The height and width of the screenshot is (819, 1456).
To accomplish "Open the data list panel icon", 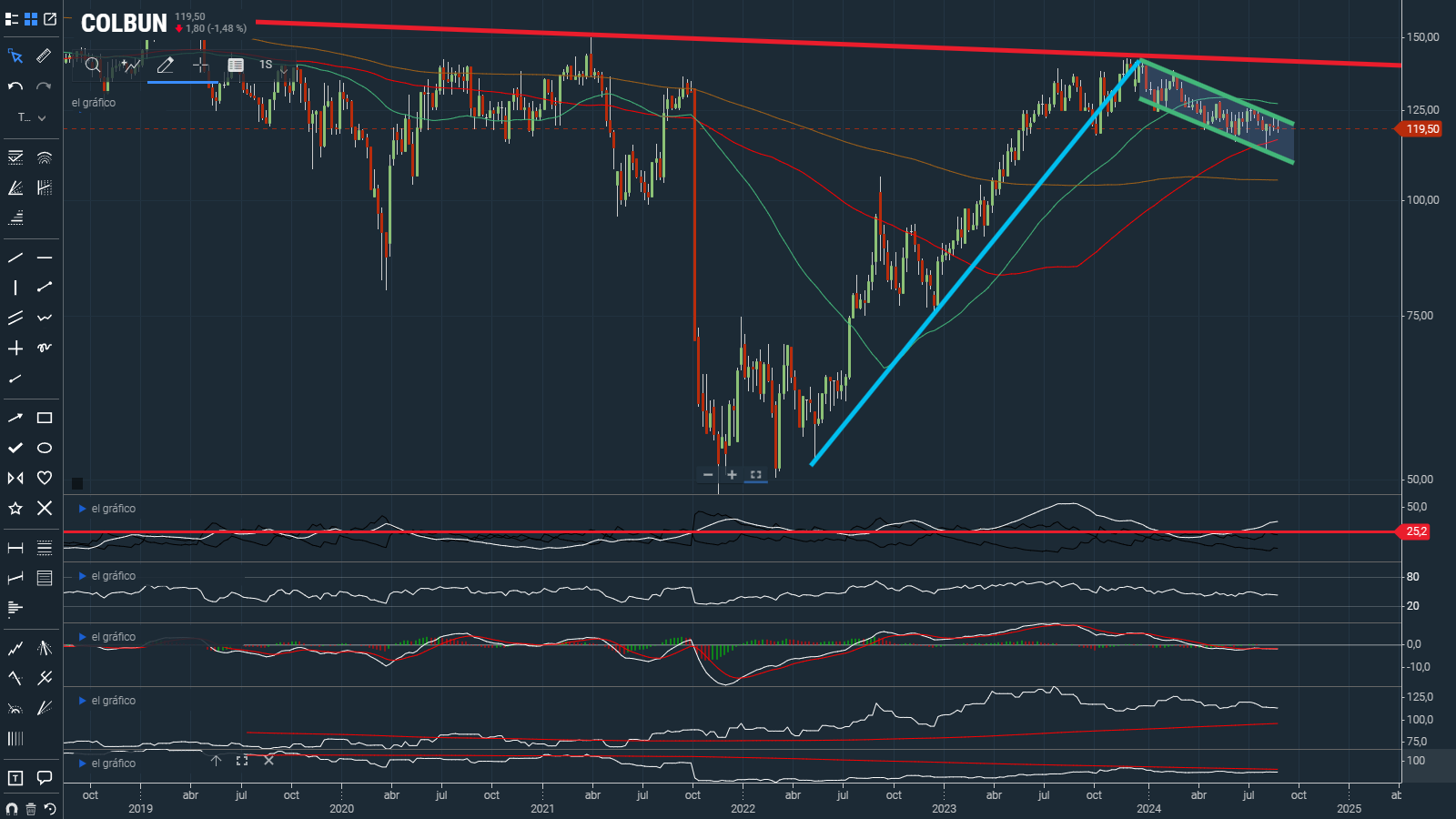I will [236, 65].
